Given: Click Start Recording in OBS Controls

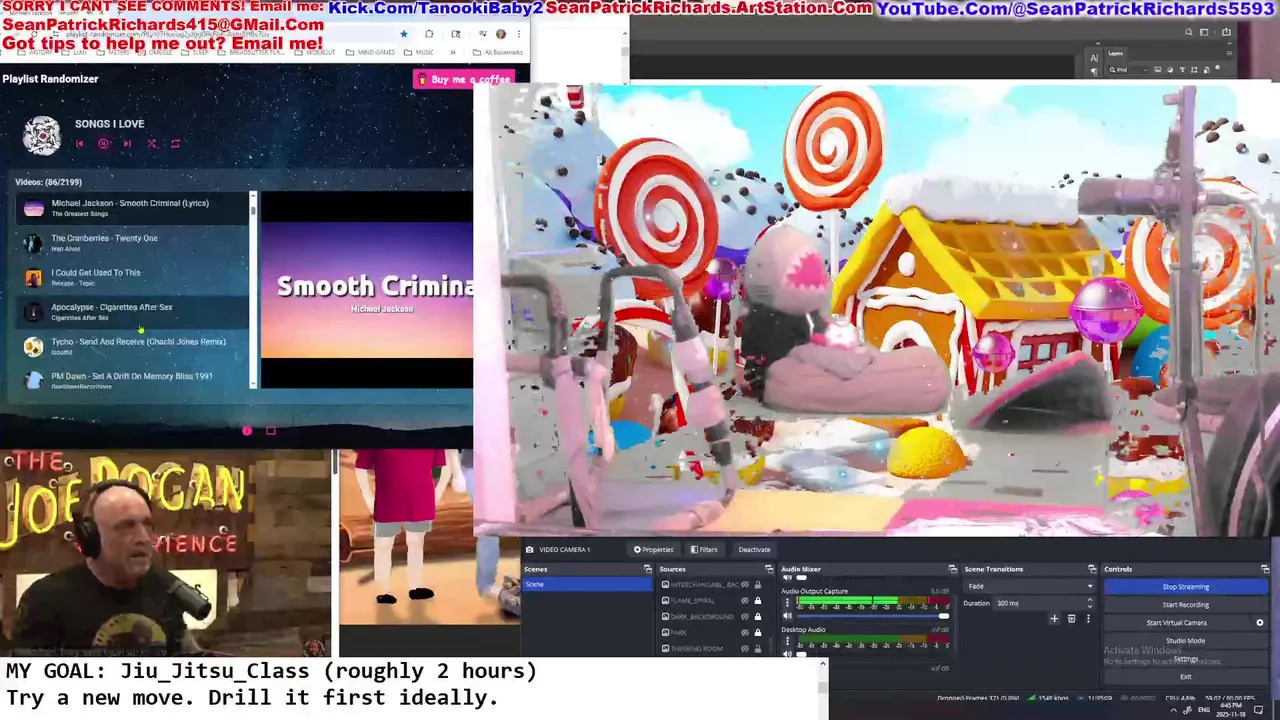Looking at the screenshot, I should [x=1186, y=605].
